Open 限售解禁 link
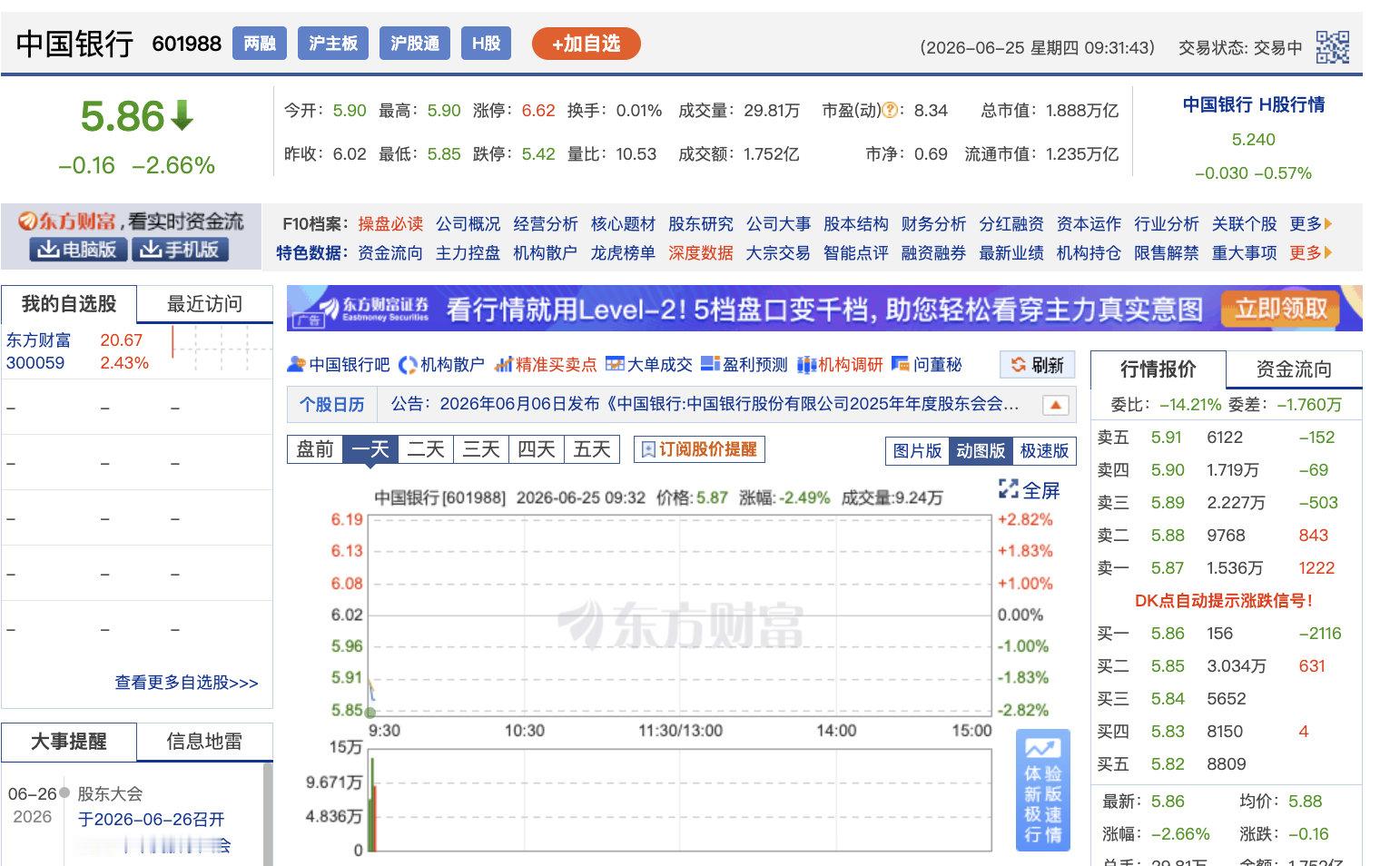This screenshot has height=866, width=1400. [1167, 252]
